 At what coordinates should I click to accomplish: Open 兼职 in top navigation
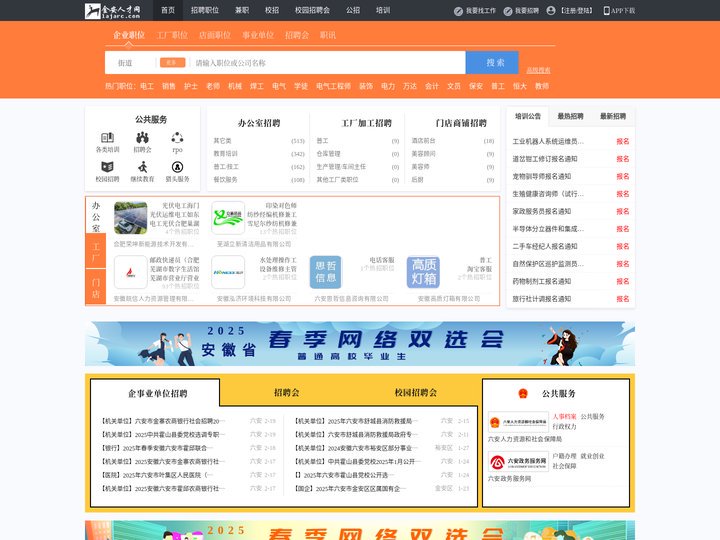pos(242,10)
